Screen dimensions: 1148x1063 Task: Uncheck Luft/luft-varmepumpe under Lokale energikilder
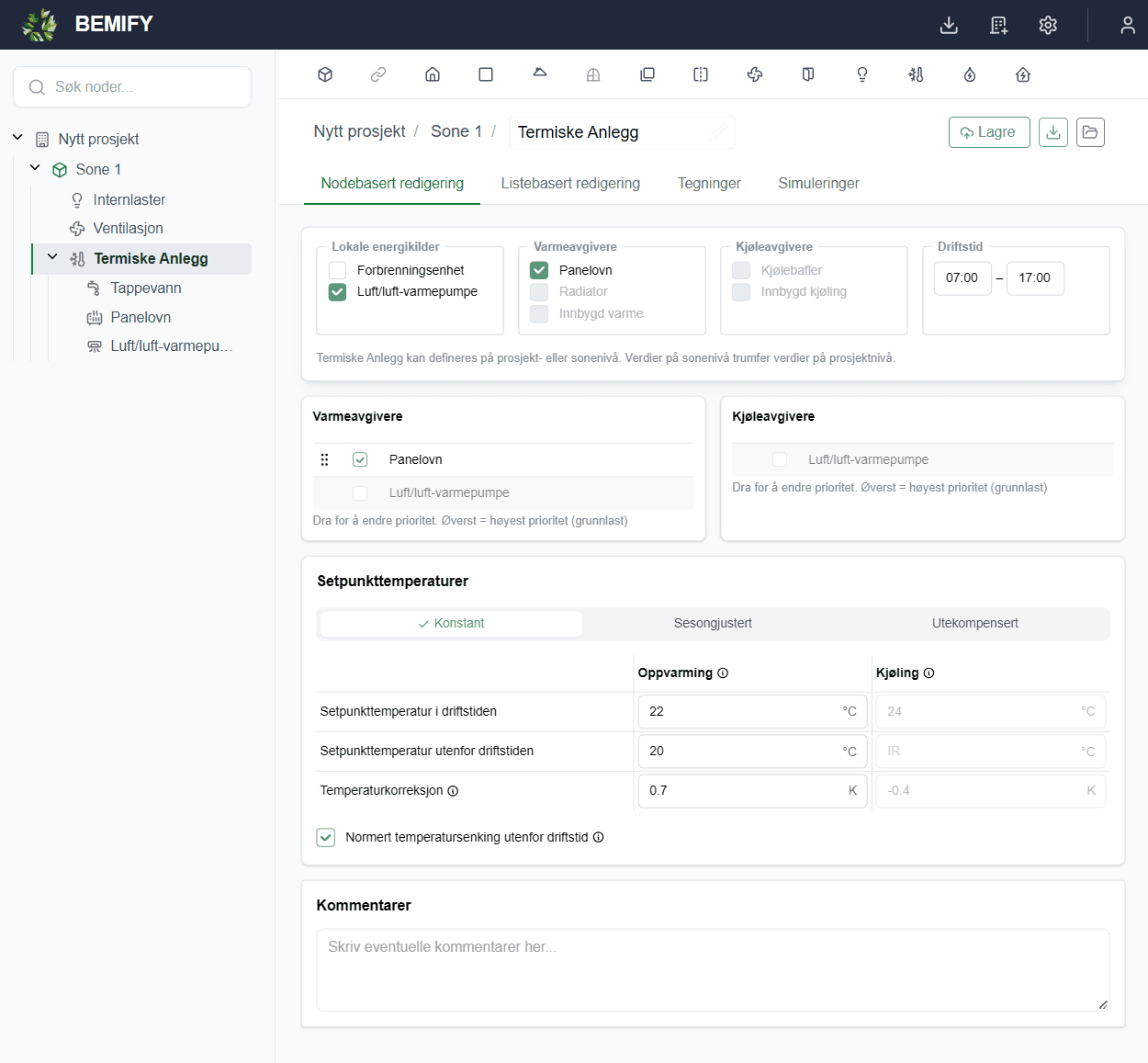coord(338,292)
